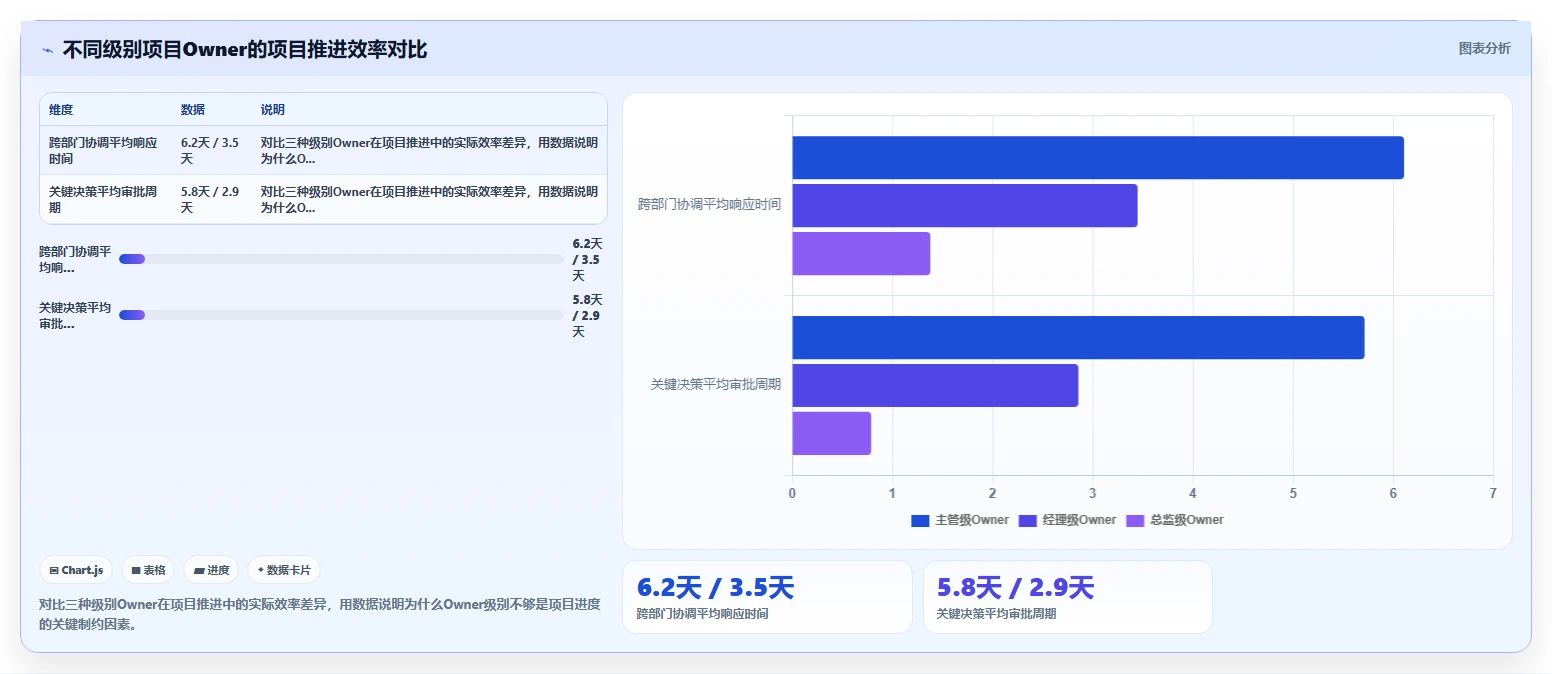Click table cell 关键决策平均审批周期
The height and width of the screenshot is (674, 1552).
point(105,199)
